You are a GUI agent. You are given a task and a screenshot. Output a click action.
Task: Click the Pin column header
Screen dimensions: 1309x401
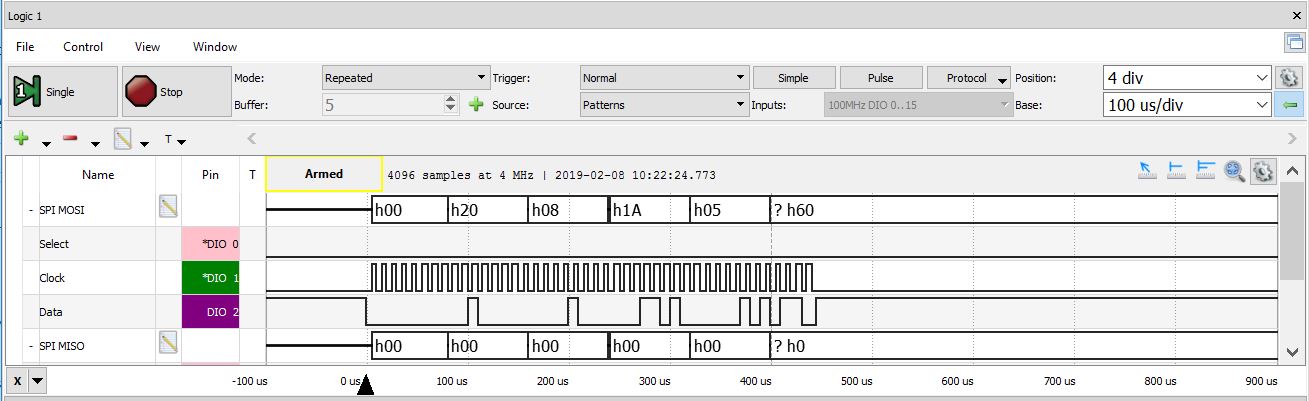coord(210,174)
